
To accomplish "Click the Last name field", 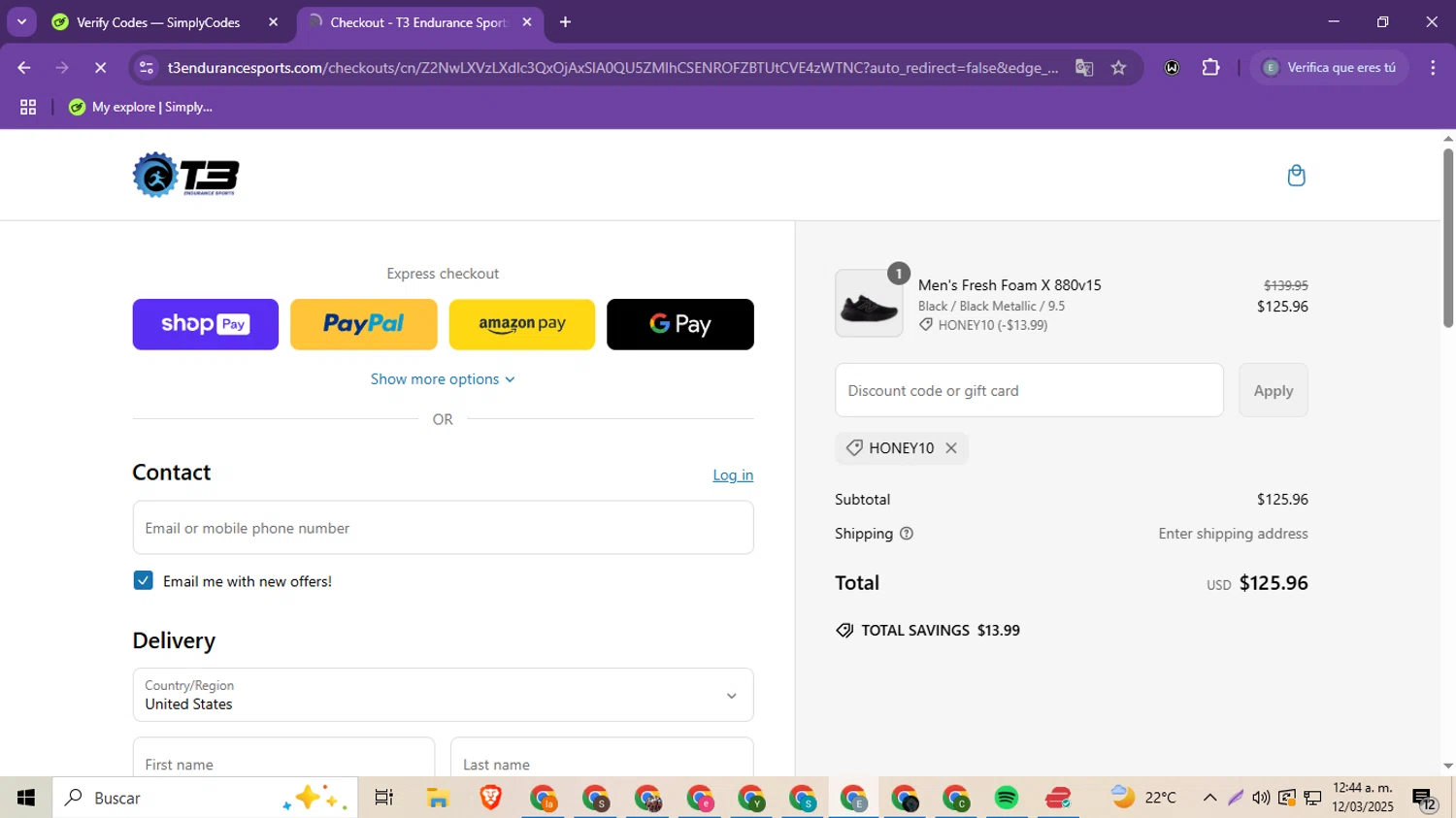I will pos(602,758).
